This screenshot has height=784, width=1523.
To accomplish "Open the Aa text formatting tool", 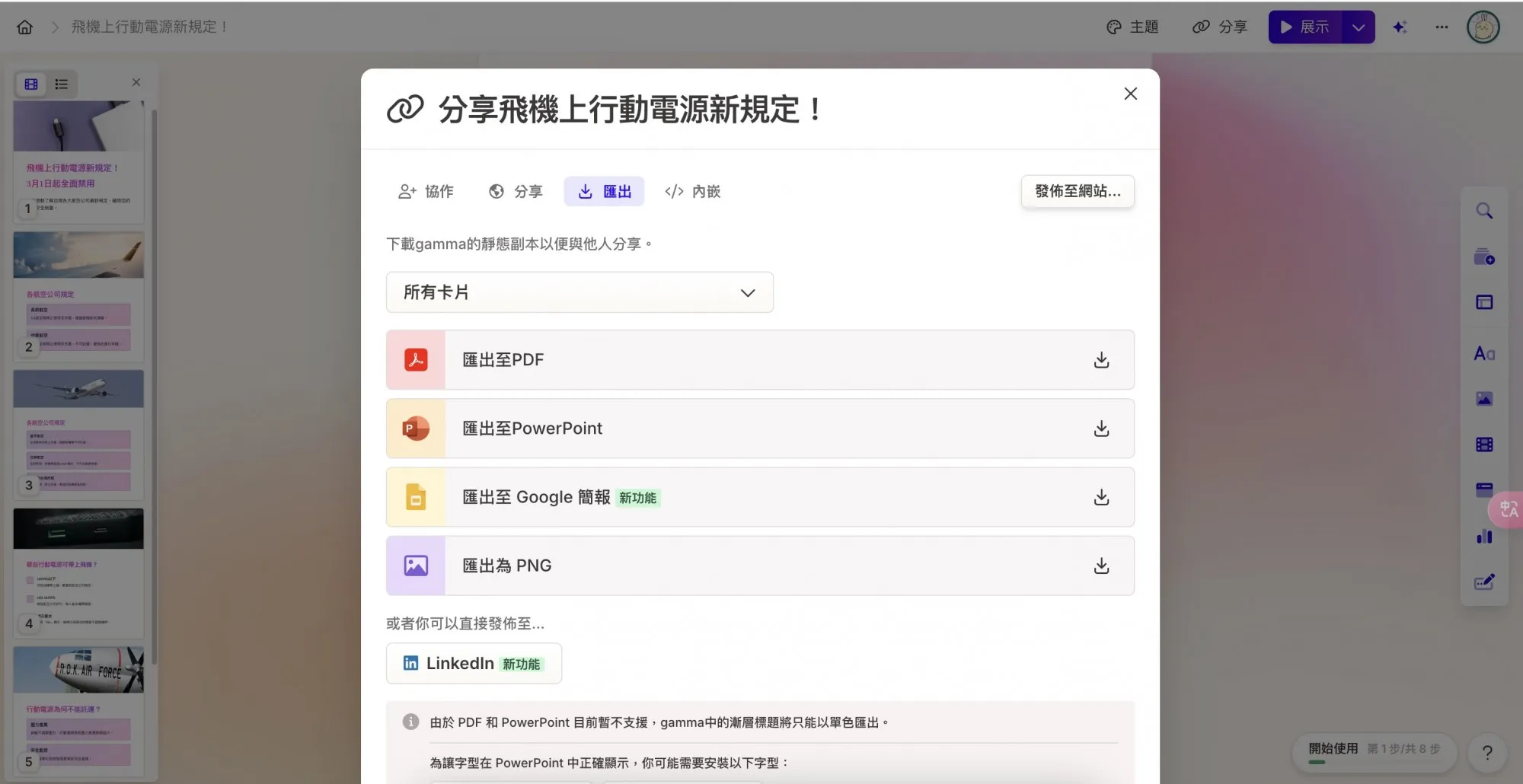I will [1484, 353].
